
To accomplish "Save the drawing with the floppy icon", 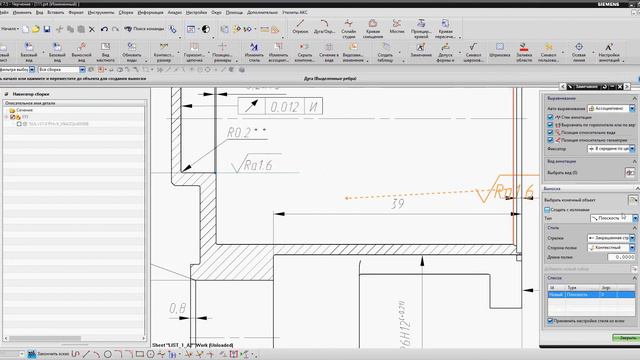I will [x=47, y=29].
